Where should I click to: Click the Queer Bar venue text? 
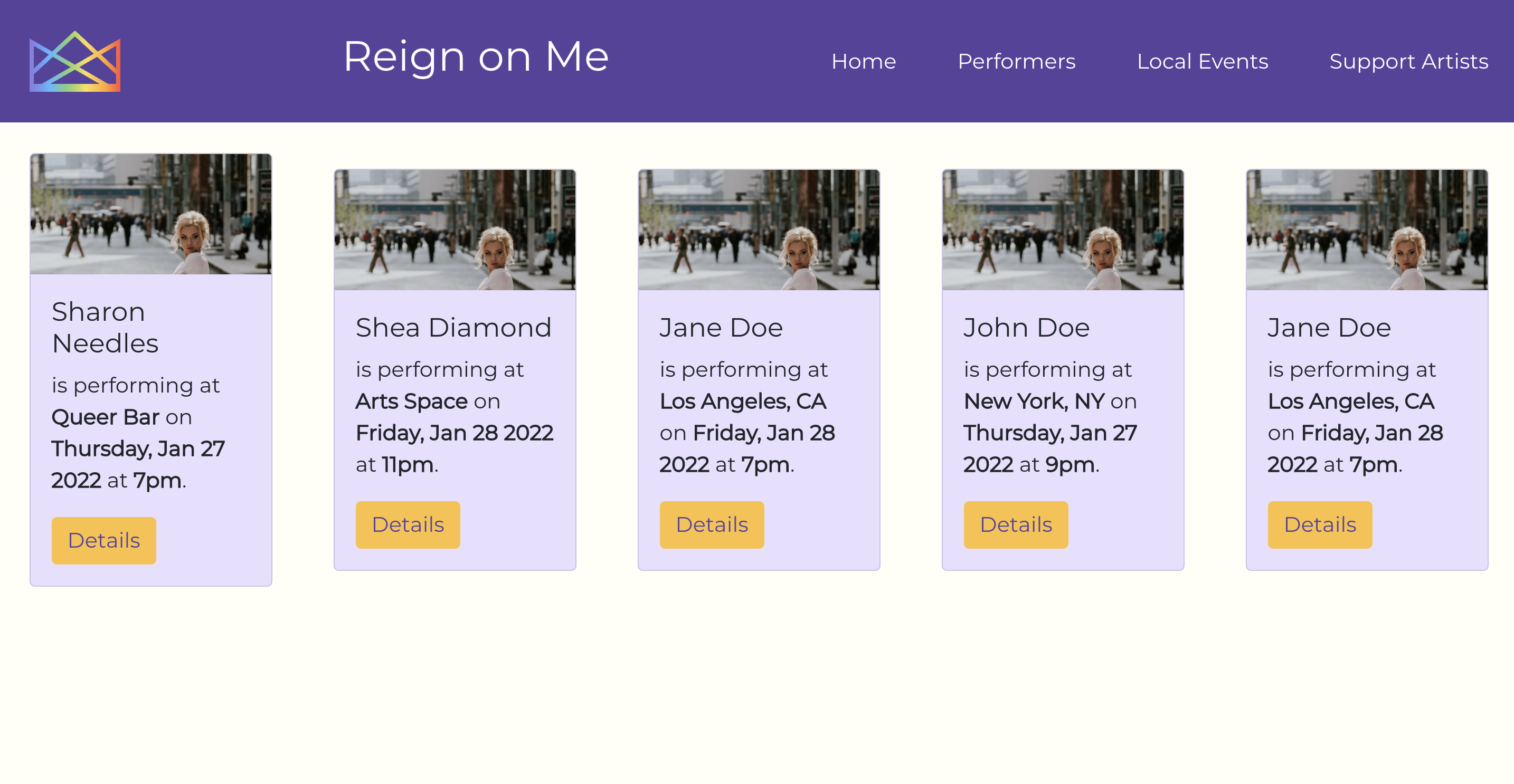tap(105, 417)
